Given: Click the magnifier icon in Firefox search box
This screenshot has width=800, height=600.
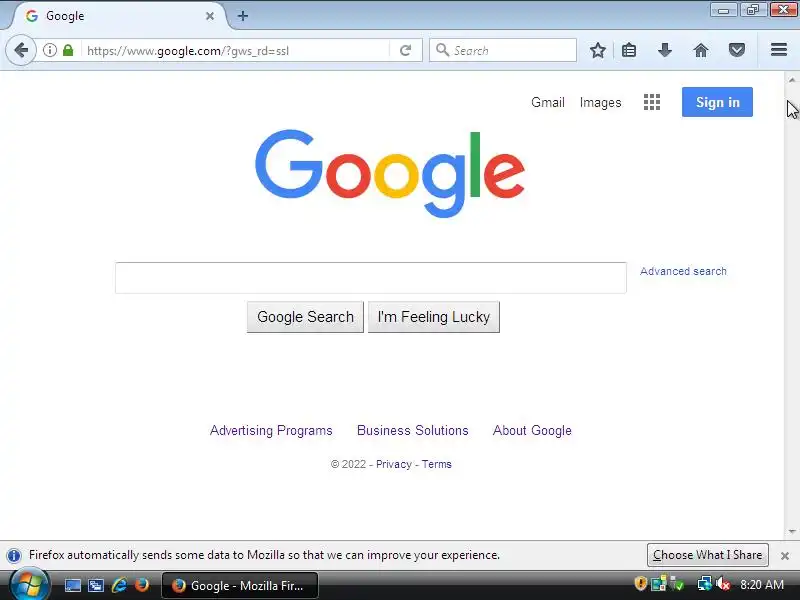Looking at the screenshot, I should tap(442, 50).
